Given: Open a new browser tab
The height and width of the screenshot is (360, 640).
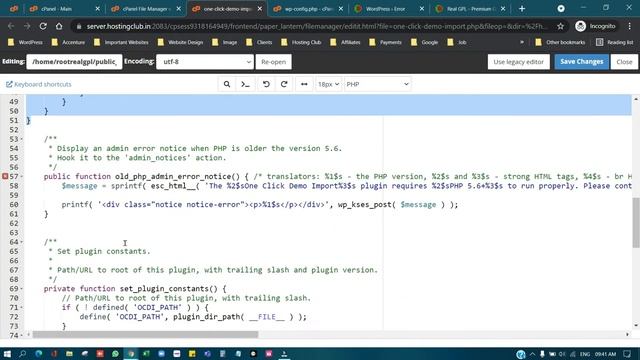Looking at the screenshot, I should tap(522, 9).
